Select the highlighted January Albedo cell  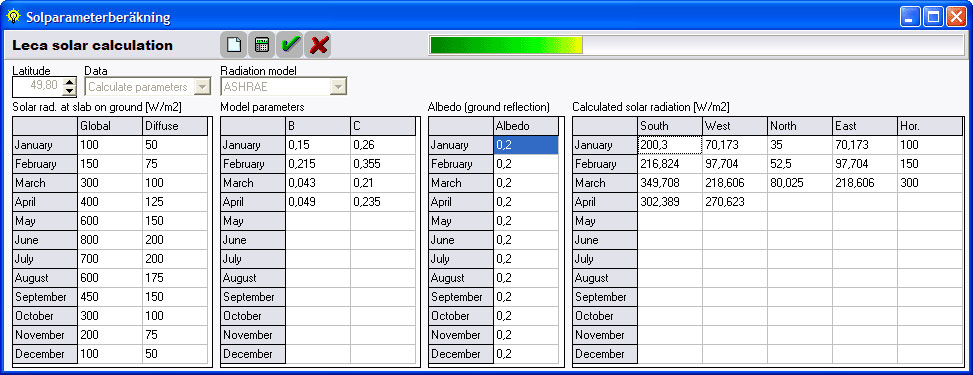point(526,145)
